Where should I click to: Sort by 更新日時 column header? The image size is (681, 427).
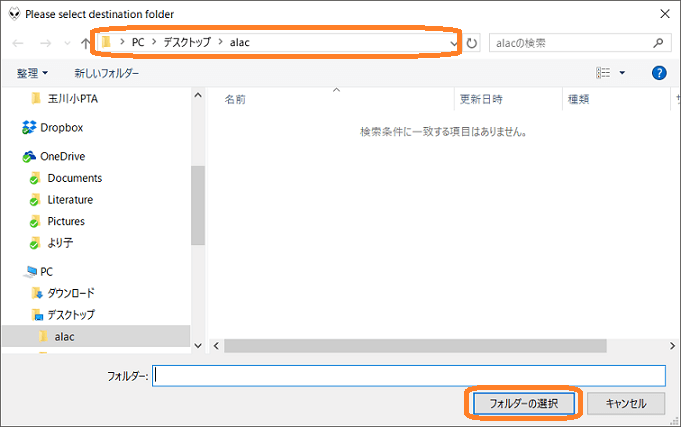[481, 99]
